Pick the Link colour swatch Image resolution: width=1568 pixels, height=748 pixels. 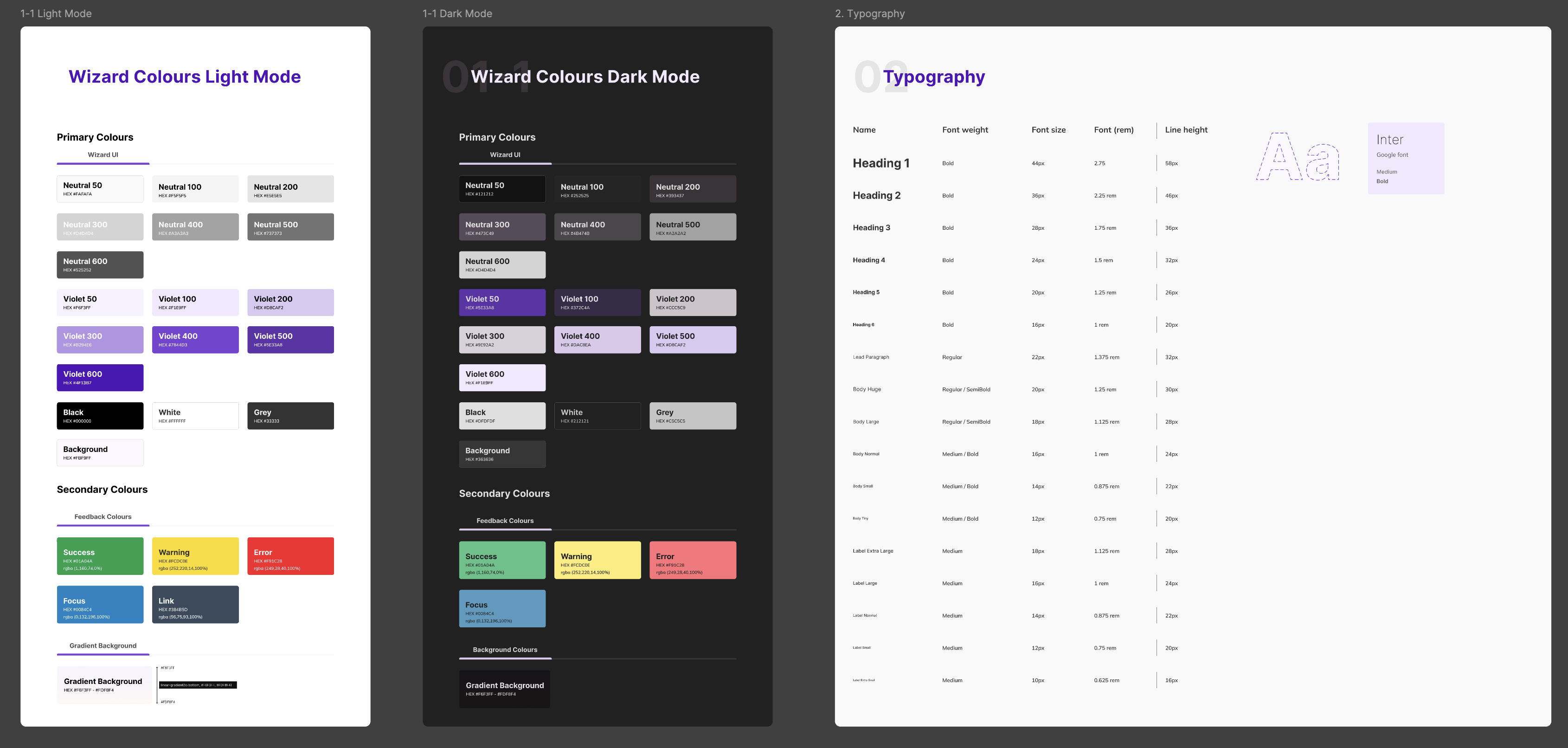point(195,605)
